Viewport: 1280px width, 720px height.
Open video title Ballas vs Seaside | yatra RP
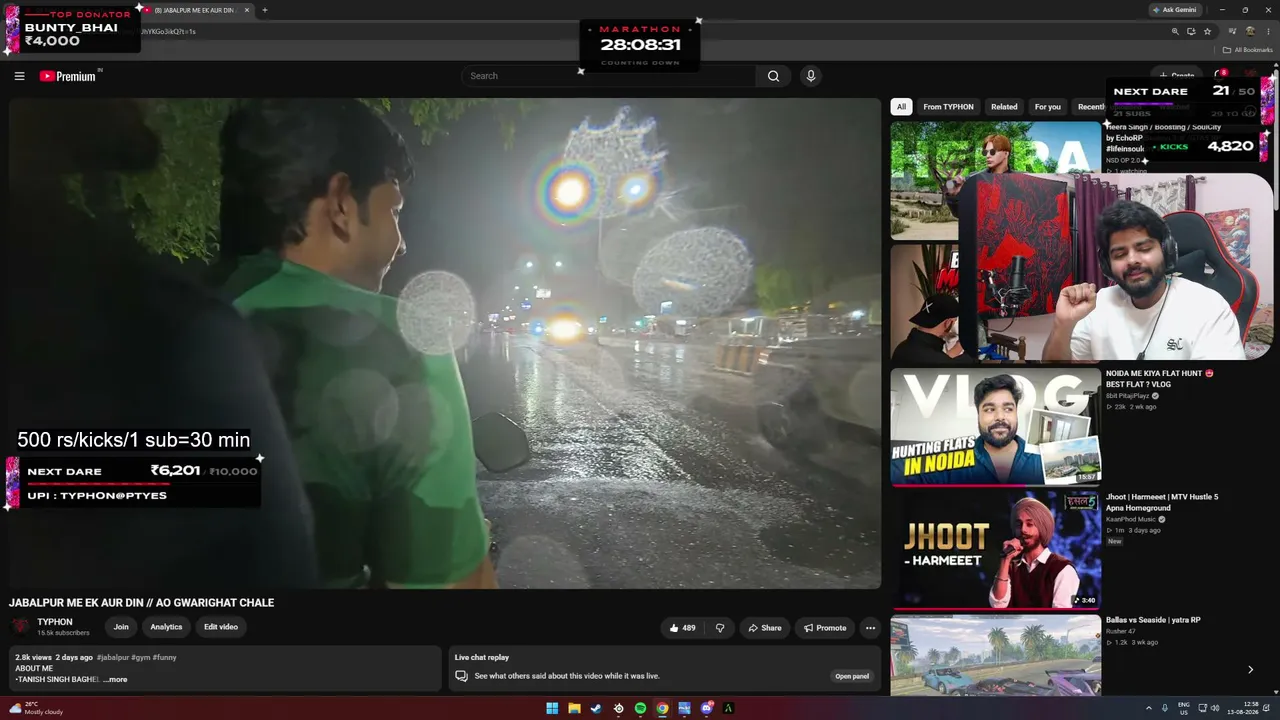point(1153,620)
